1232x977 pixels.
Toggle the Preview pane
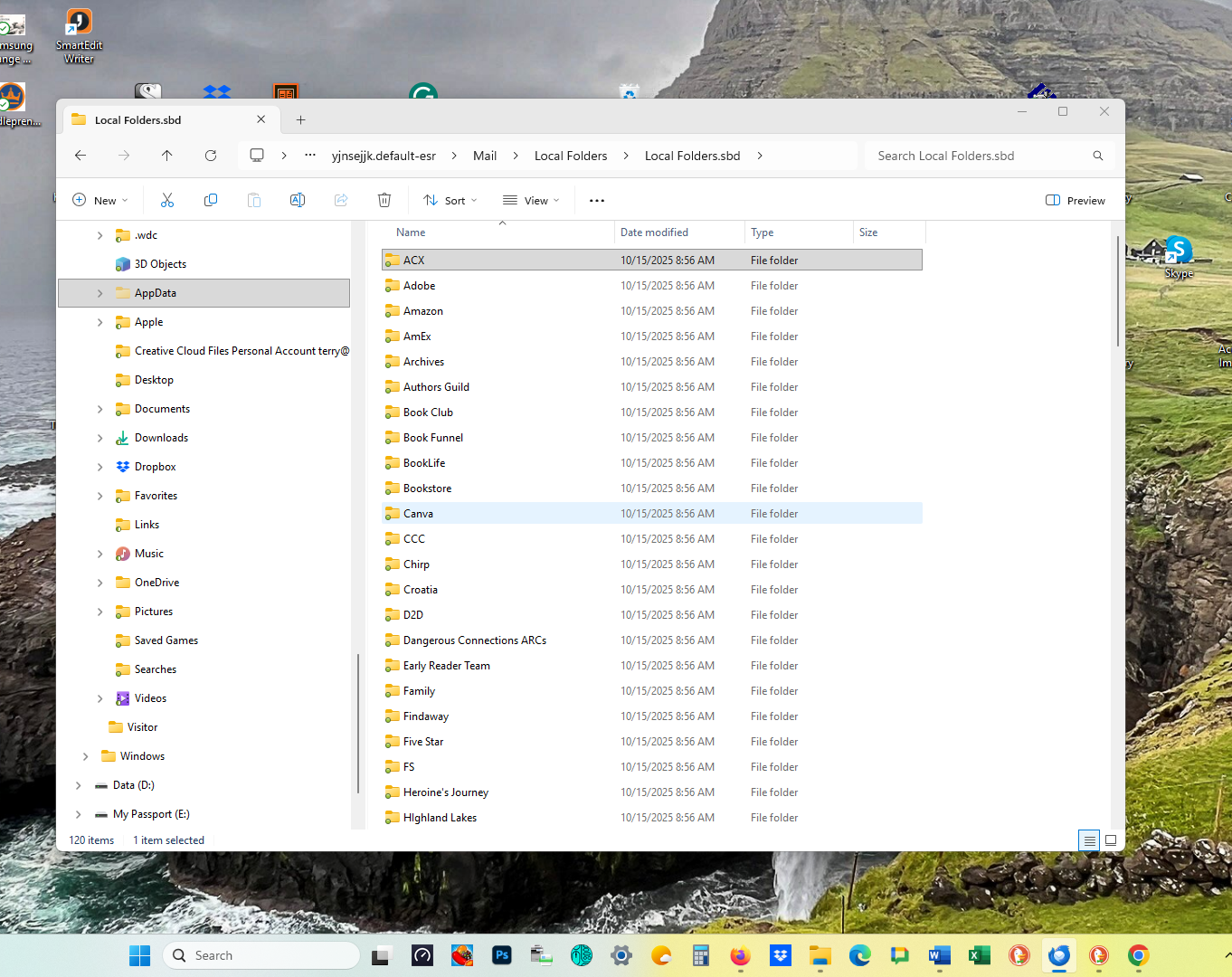point(1076,200)
